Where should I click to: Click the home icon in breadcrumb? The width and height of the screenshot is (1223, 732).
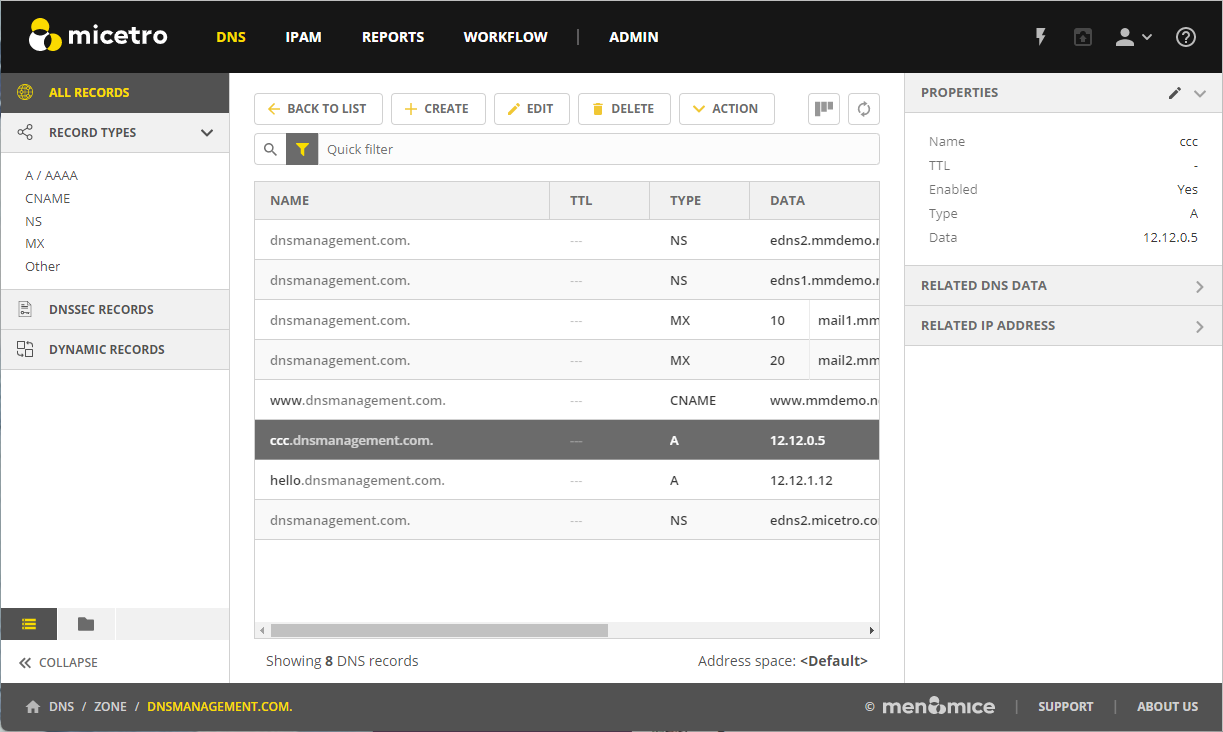tap(33, 707)
